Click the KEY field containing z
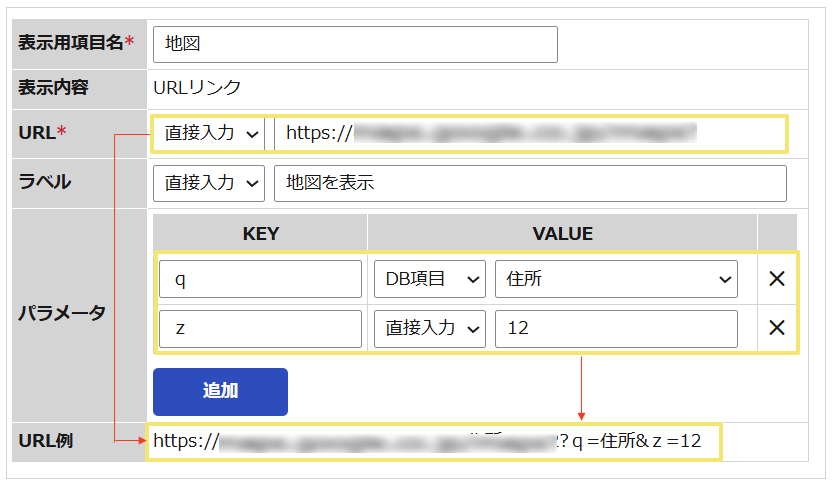835x487 pixels. pyautogui.click(x=260, y=328)
